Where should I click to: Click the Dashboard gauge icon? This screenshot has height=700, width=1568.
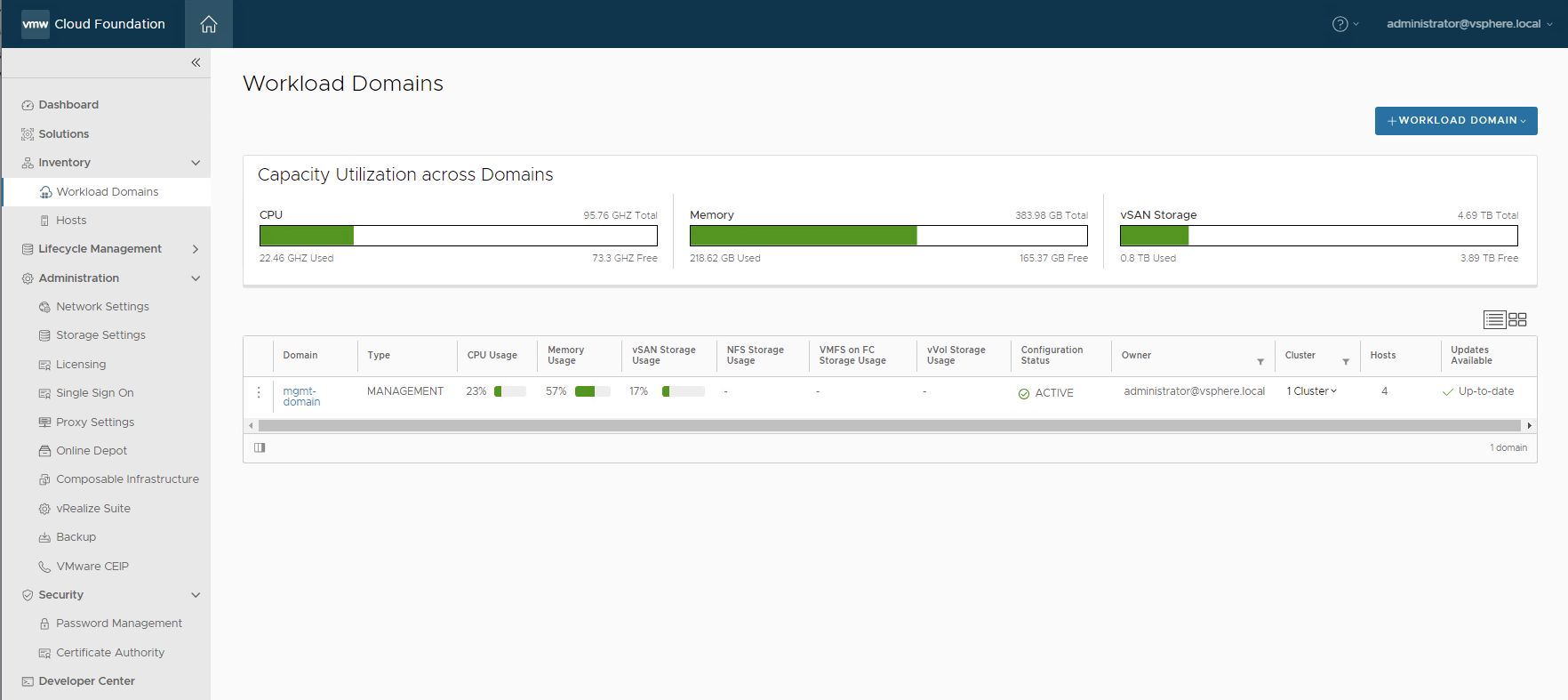[28, 105]
